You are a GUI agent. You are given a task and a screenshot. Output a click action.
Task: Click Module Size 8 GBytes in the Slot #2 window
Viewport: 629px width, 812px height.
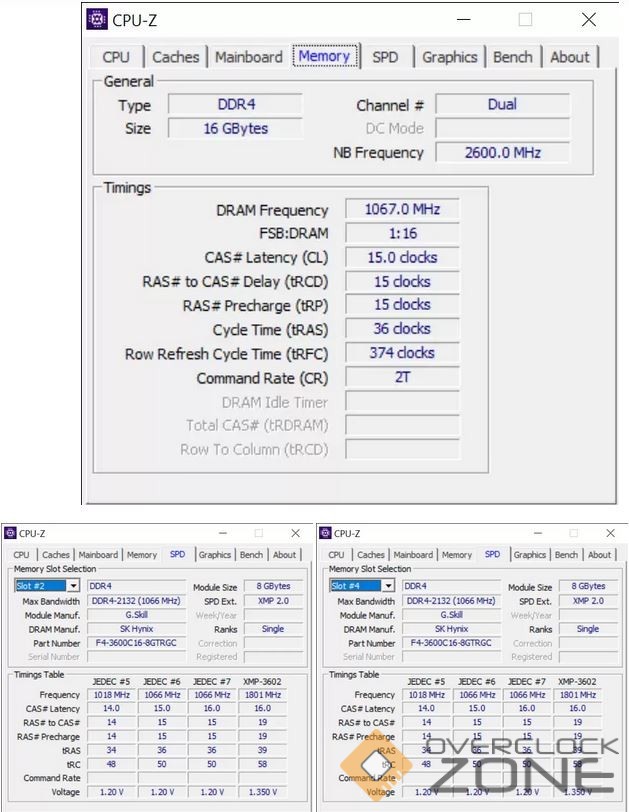[273, 586]
